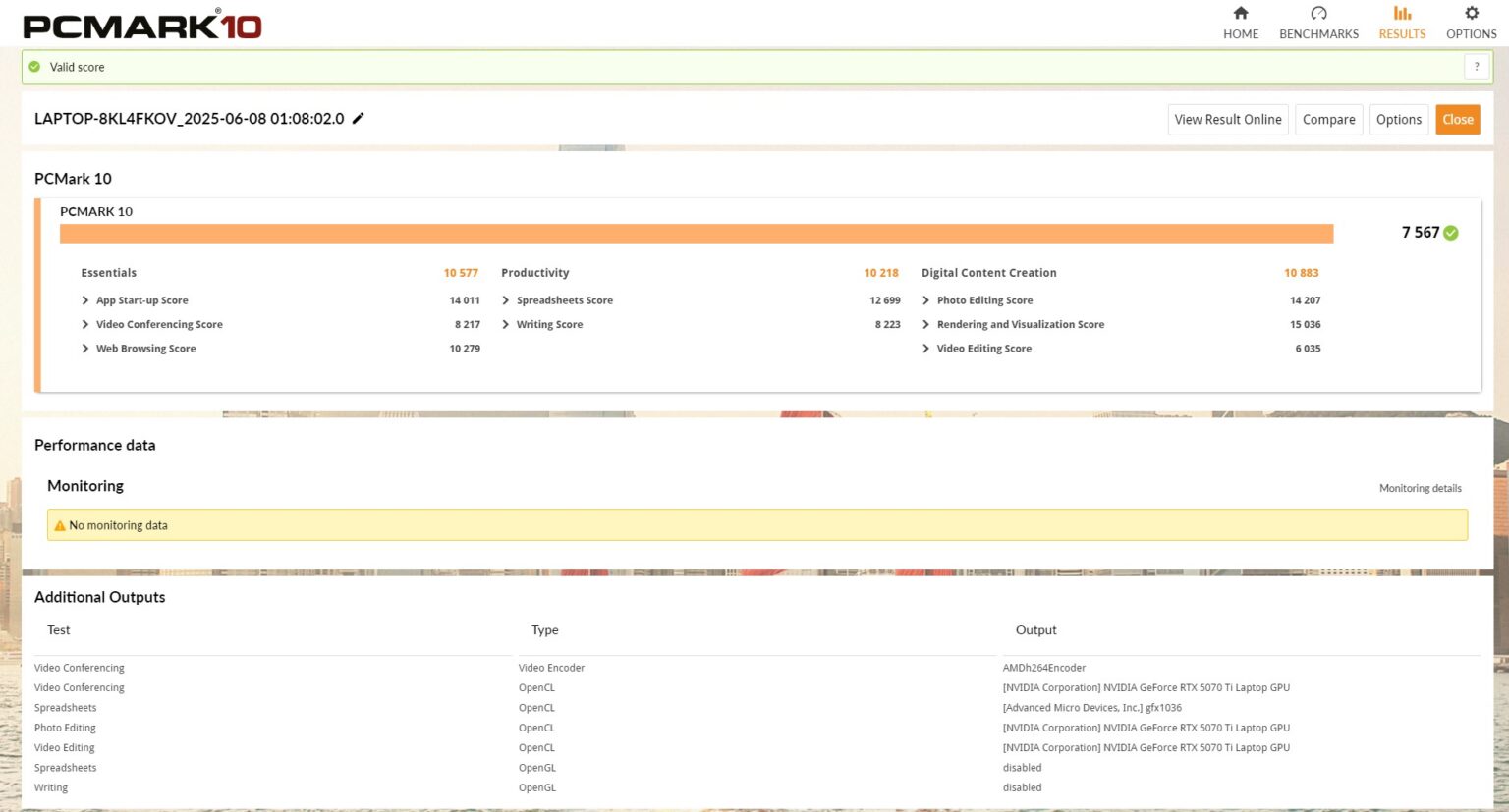Screen dimensions: 1509x812
Task: Click the question mark help icon
Action: 1476,67
